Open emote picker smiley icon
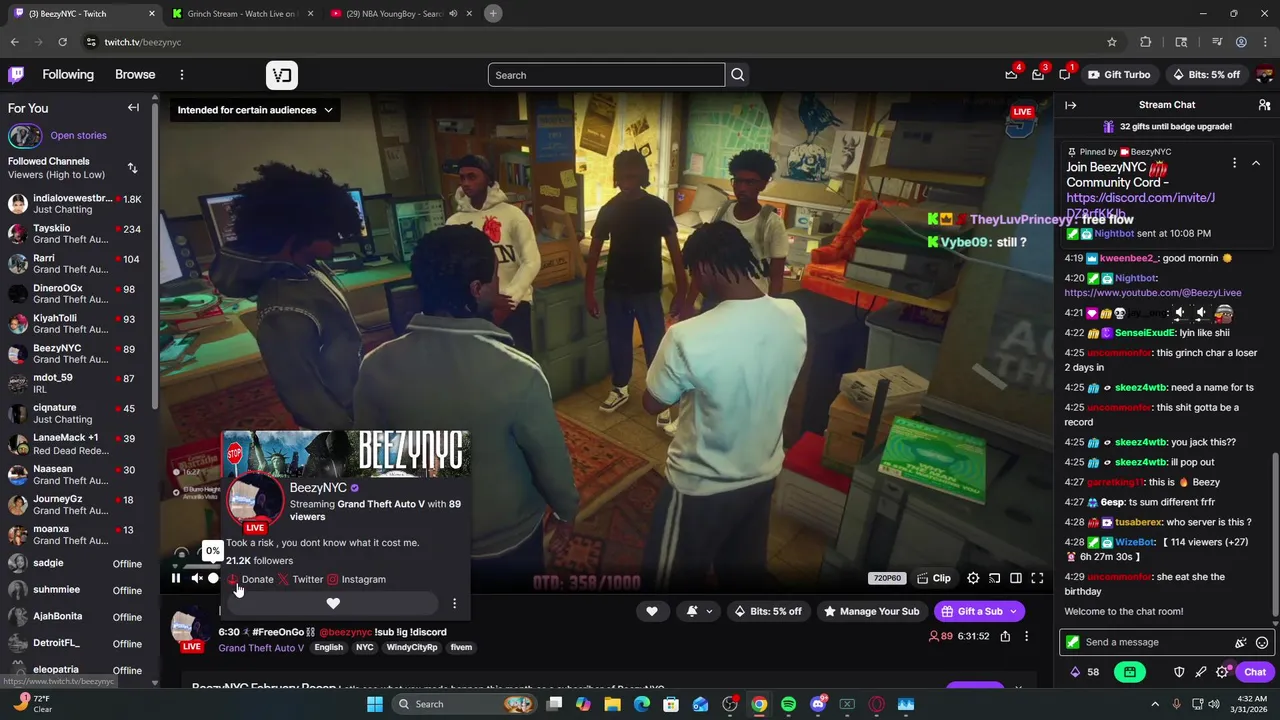The height and width of the screenshot is (720, 1280). (x=1262, y=643)
